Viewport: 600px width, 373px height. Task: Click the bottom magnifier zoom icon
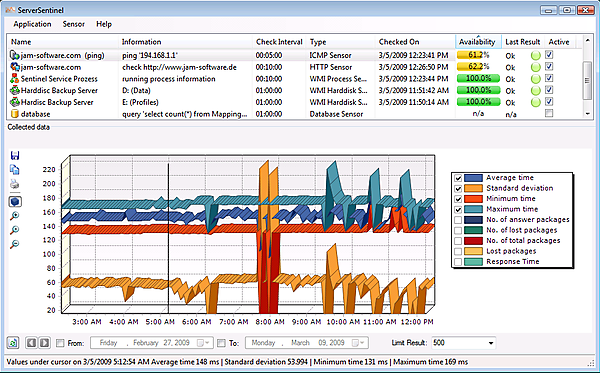point(15,244)
